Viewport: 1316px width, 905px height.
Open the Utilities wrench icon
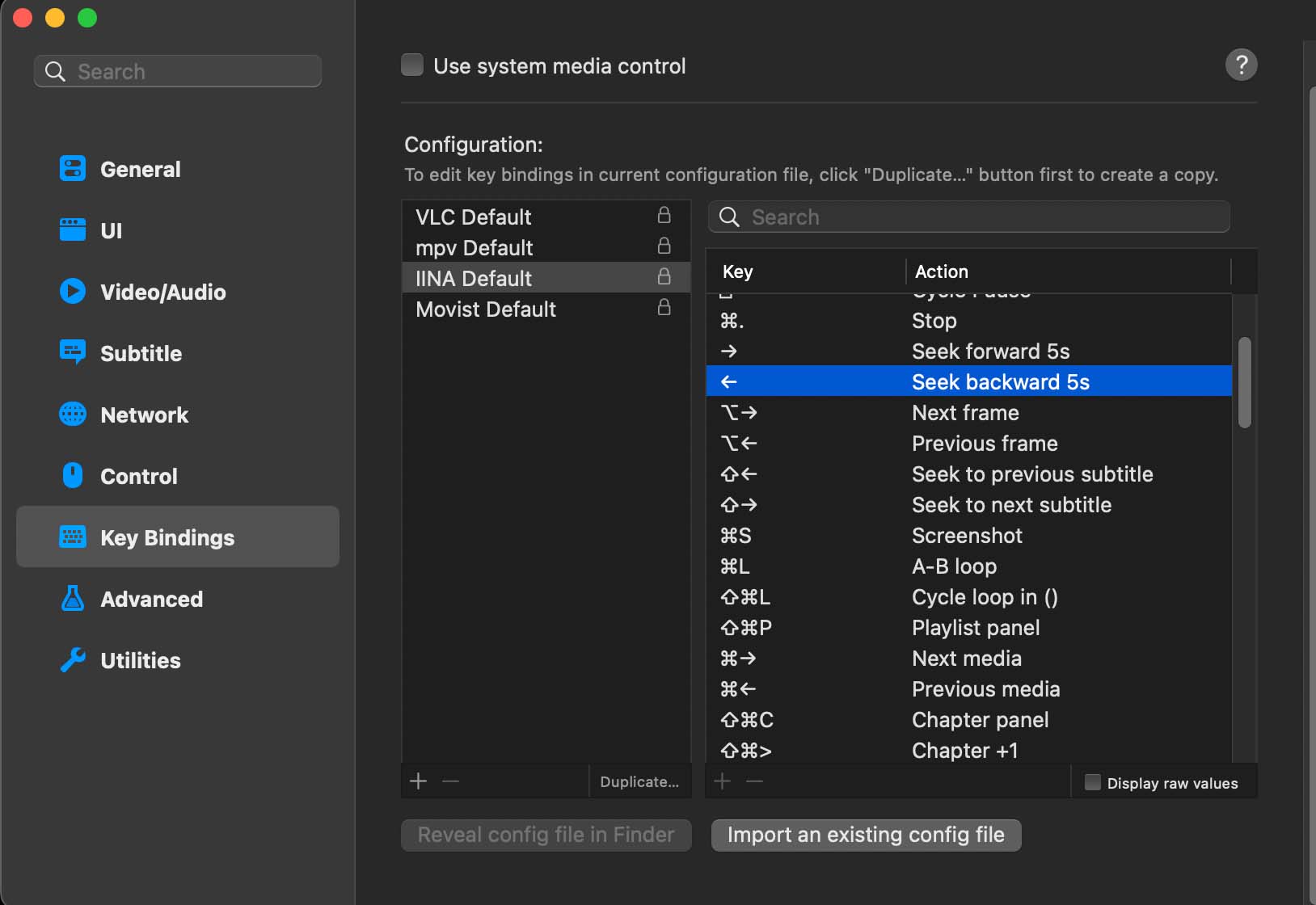coord(73,660)
